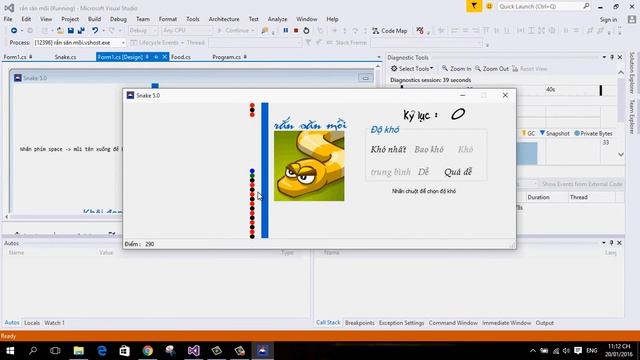
Task: Switch to the Watch 1 tab
Action: (54, 323)
